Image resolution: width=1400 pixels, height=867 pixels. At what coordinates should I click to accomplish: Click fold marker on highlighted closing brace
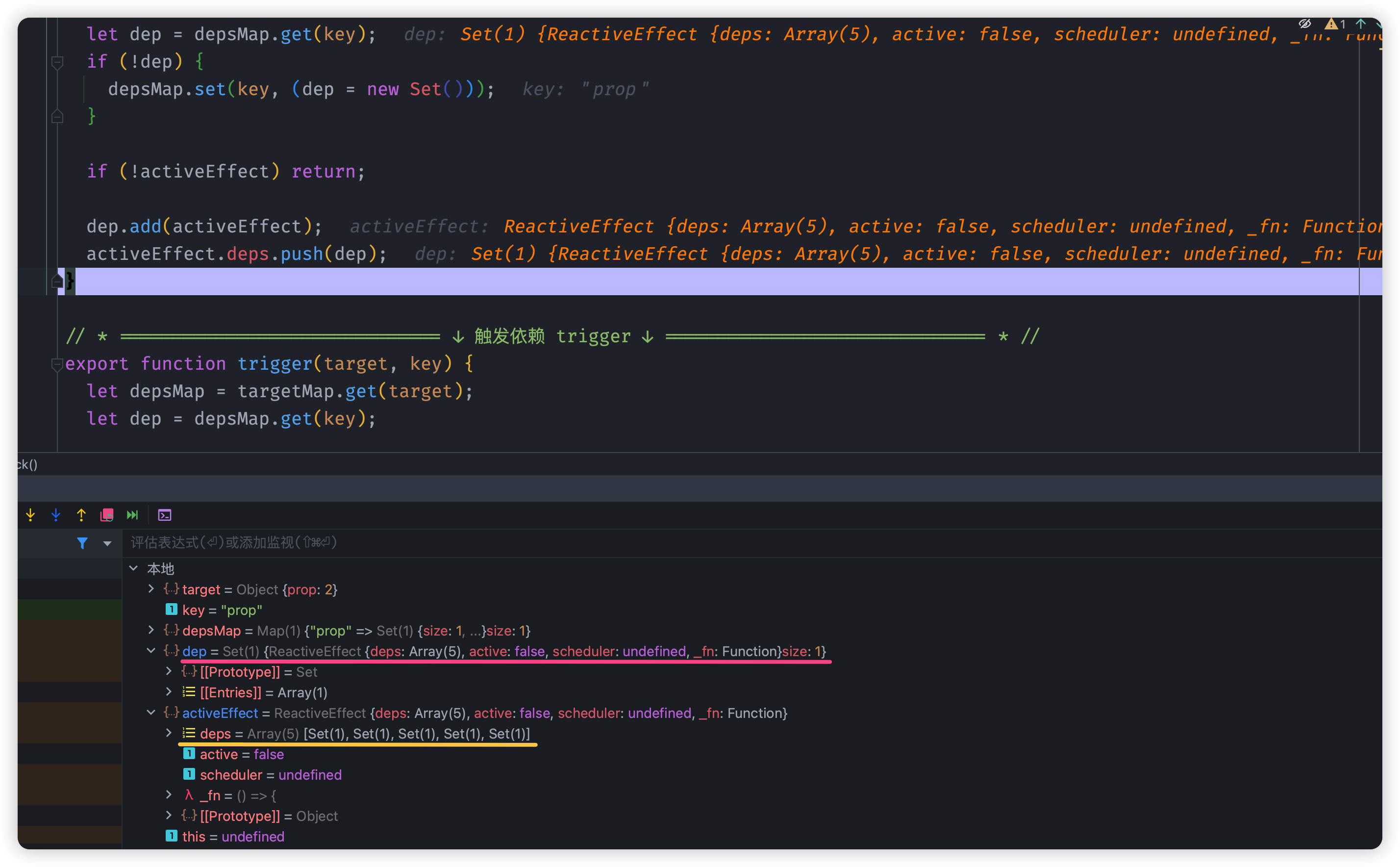click(57, 281)
